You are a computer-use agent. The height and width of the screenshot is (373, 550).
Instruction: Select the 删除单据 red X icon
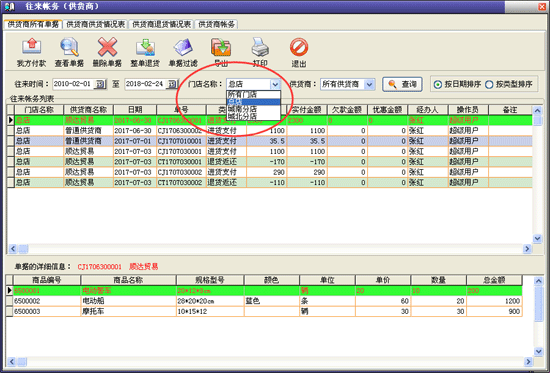(x=107, y=47)
